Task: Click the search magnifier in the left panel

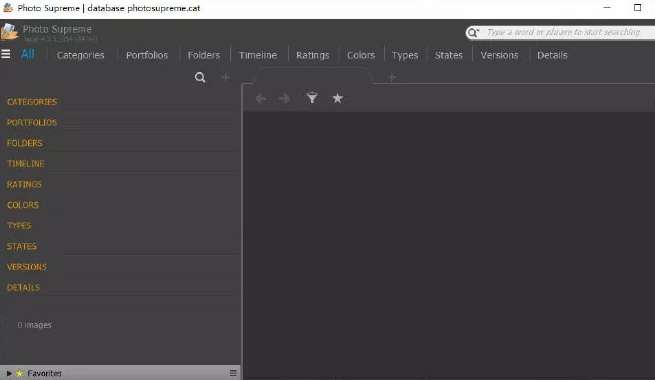Action: point(200,77)
